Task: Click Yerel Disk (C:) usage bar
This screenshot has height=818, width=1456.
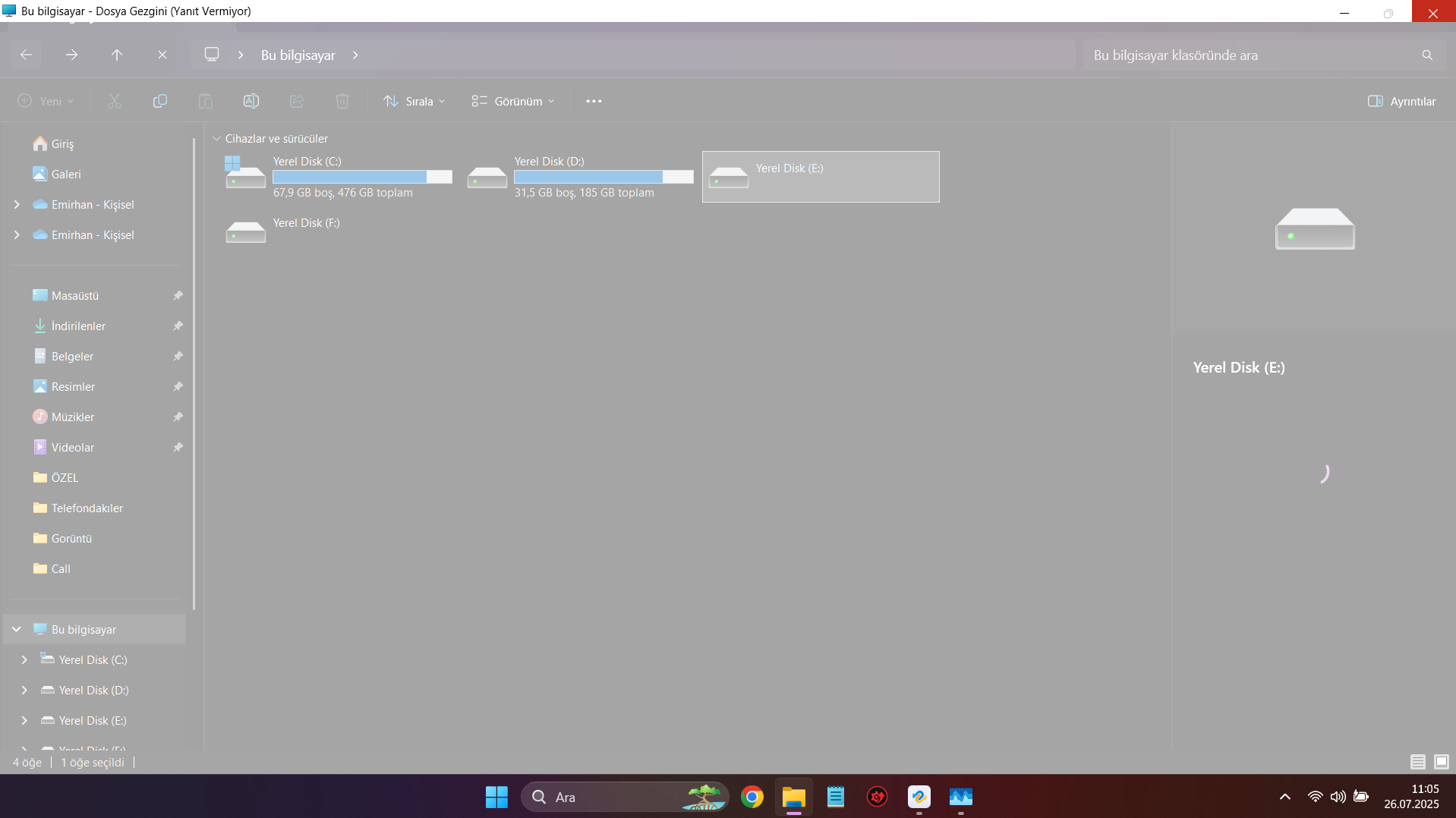Action: (362, 177)
